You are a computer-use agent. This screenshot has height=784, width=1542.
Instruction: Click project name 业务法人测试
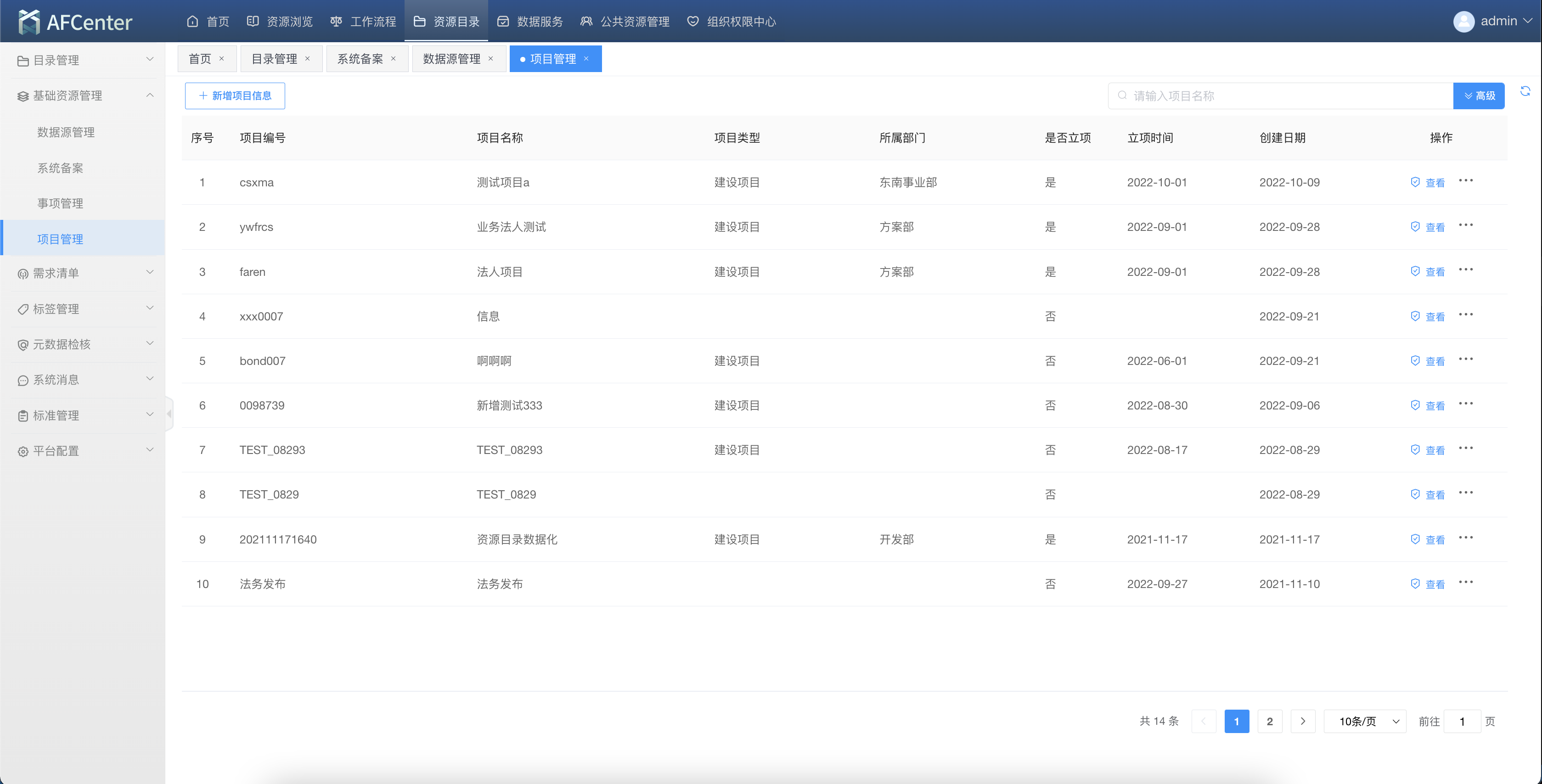click(x=511, y=227)
